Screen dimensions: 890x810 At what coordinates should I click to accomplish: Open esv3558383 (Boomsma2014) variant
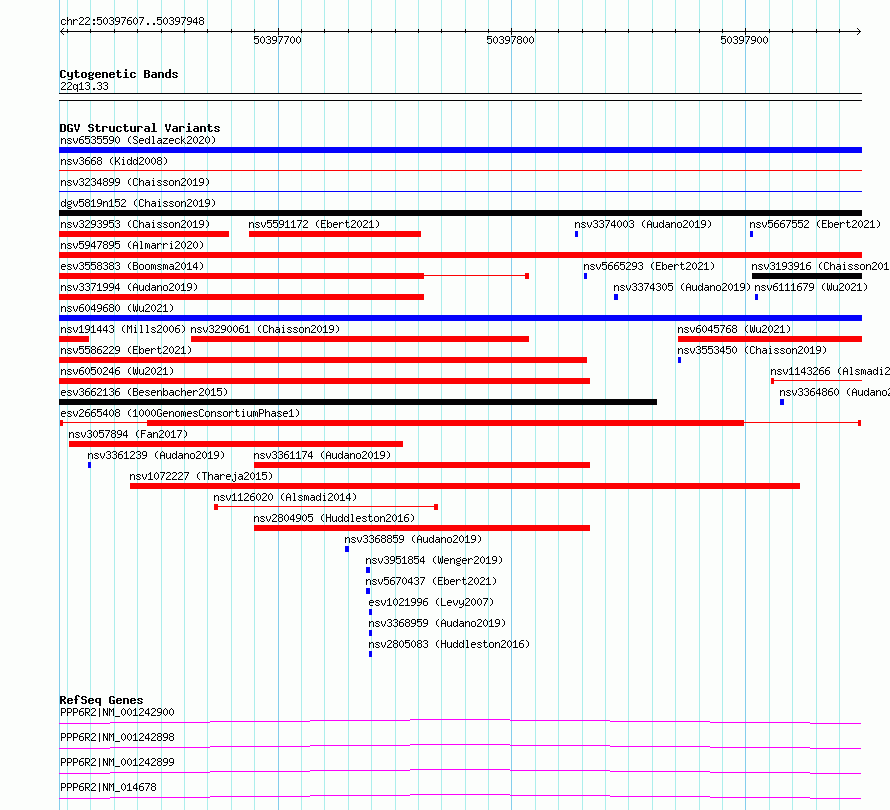pos(132,266)
